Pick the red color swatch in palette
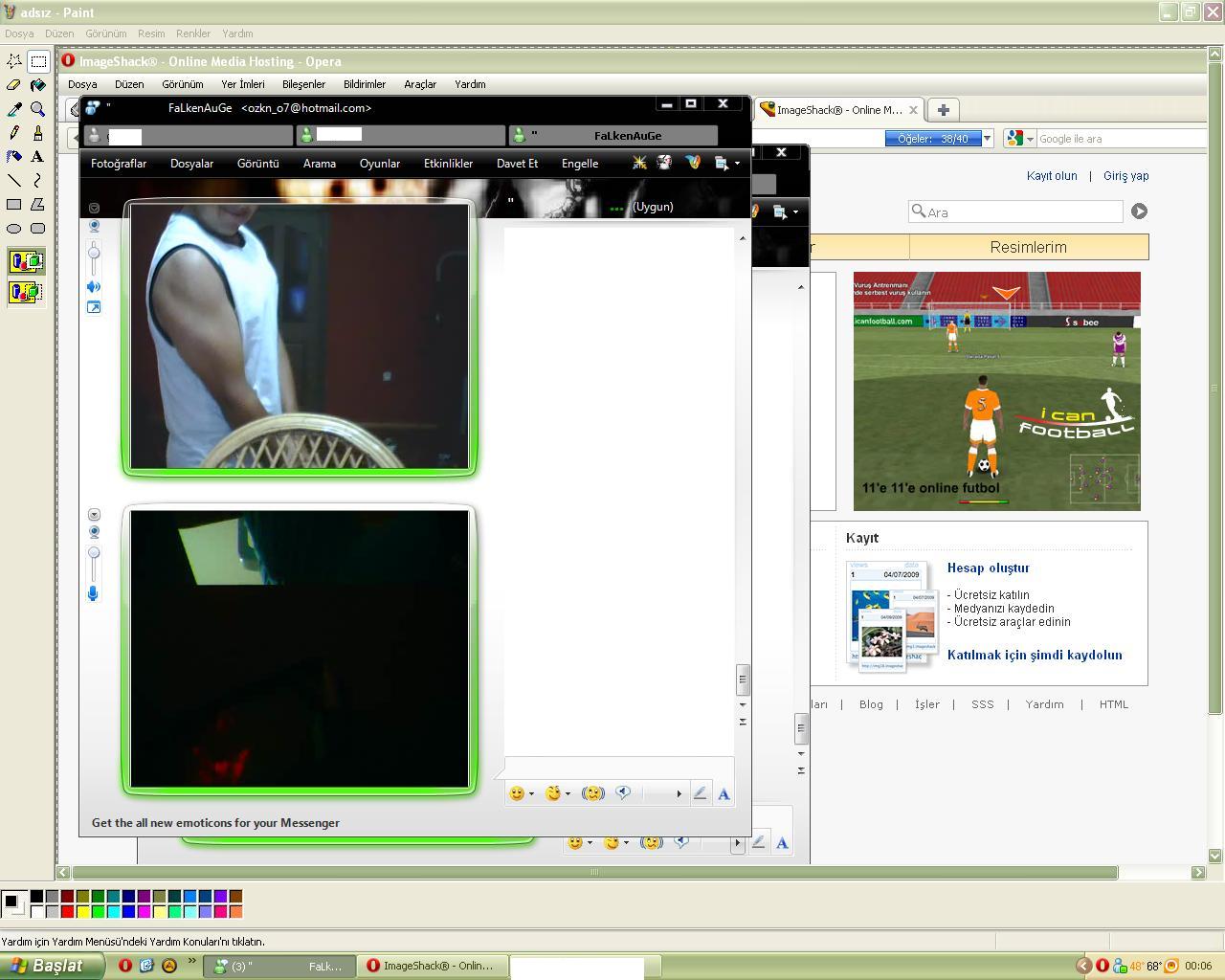1225x980 pixels. [x=67, y=911]
